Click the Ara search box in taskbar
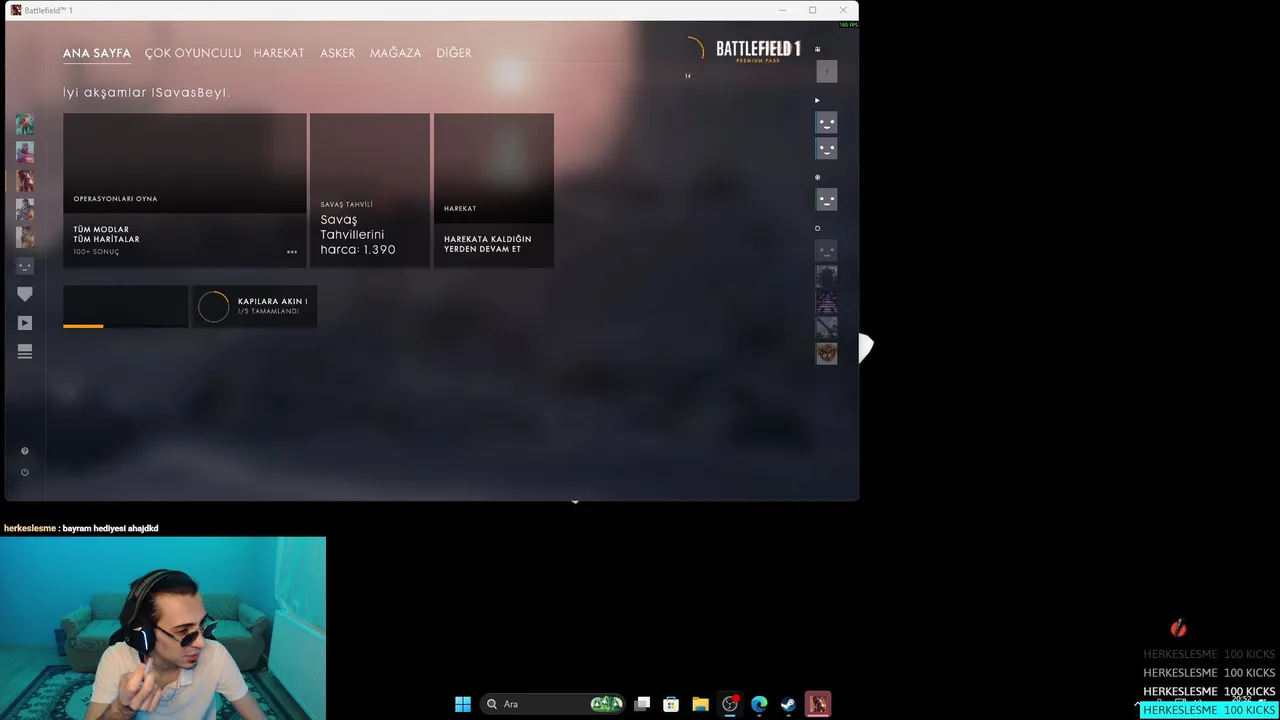The width and height of the screenshot is (1280, 720). coord(554,704)
